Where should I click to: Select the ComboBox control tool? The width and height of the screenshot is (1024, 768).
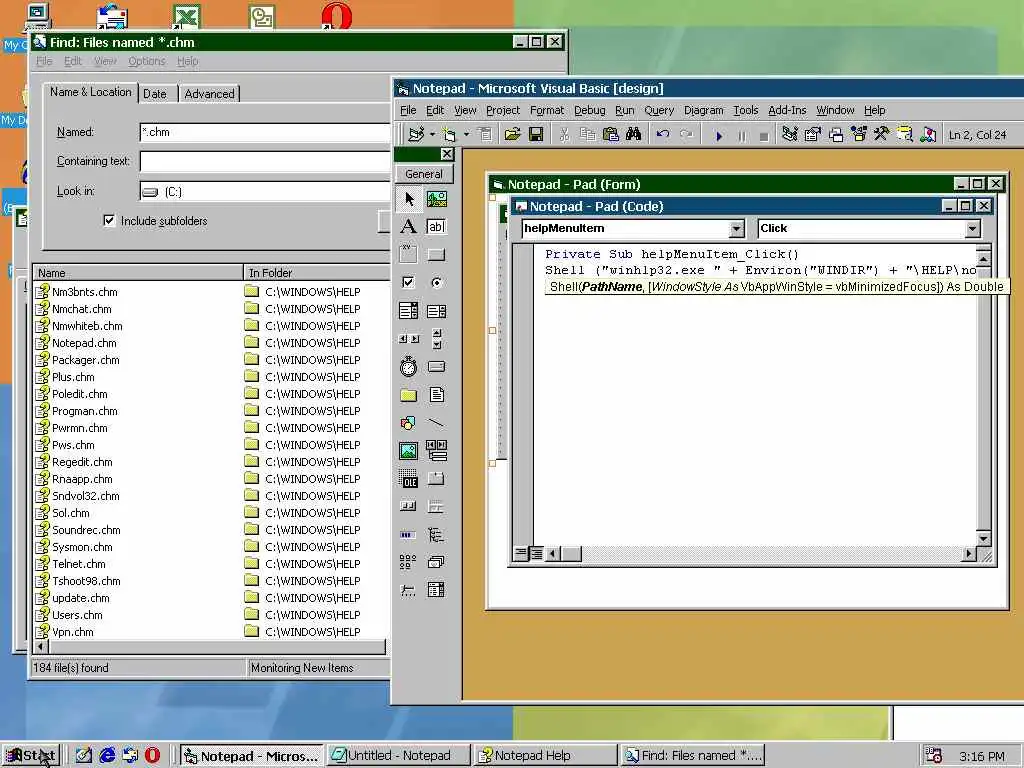click(x=409, y=310)
